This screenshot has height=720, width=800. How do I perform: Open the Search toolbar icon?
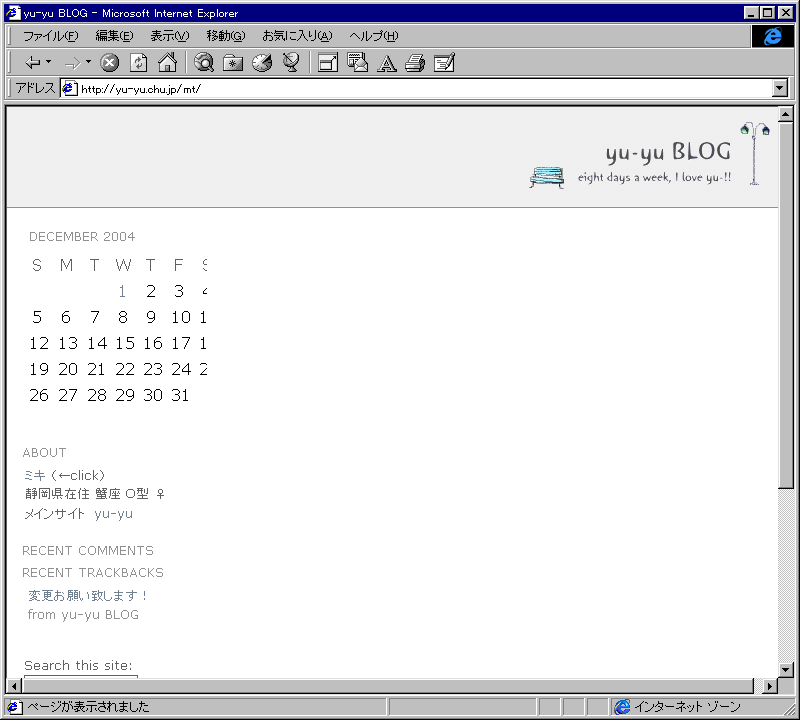pos(204,63)
